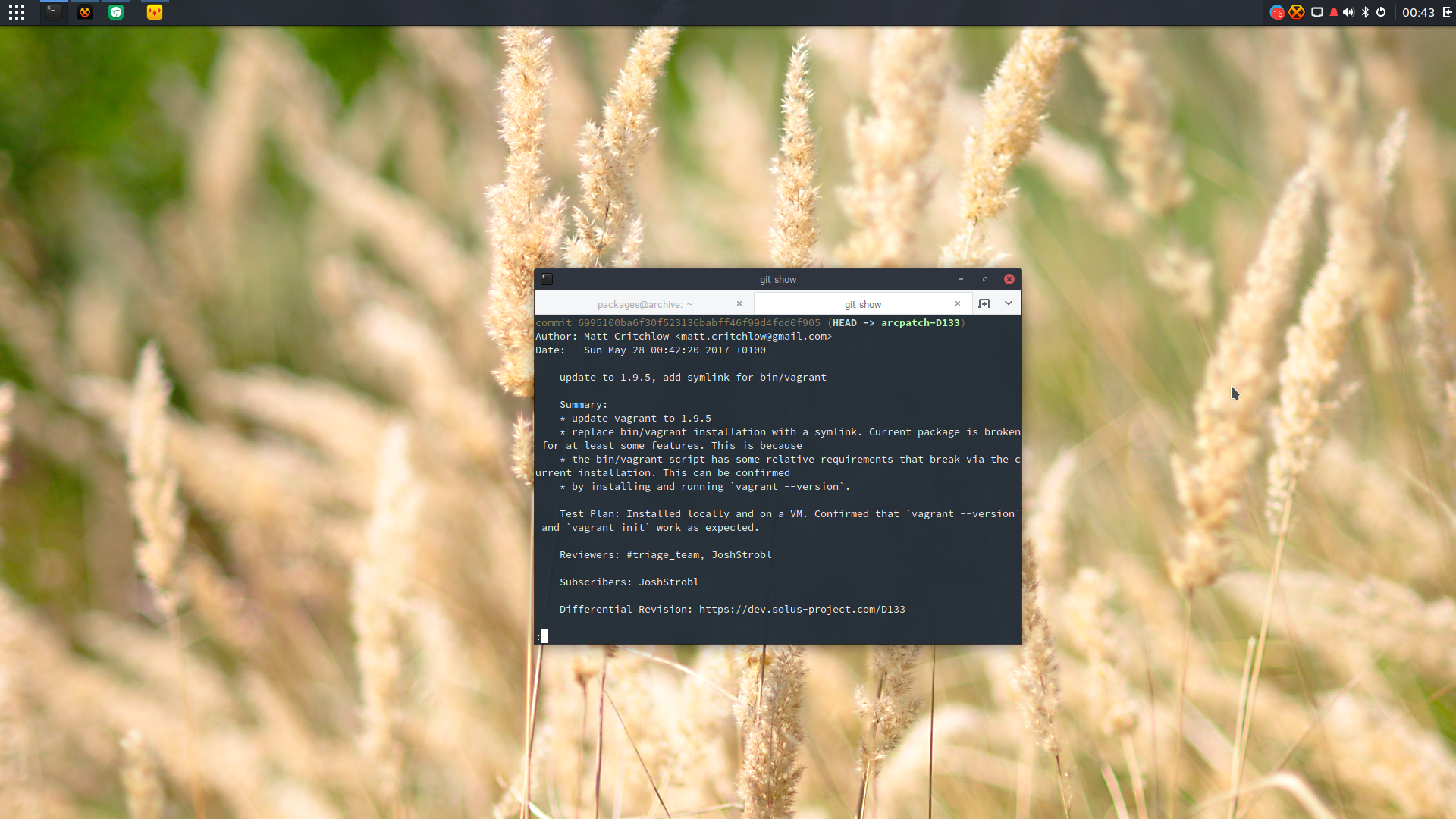
Task: Click the 00:43 clock
Action: (x=1418, y=12)
